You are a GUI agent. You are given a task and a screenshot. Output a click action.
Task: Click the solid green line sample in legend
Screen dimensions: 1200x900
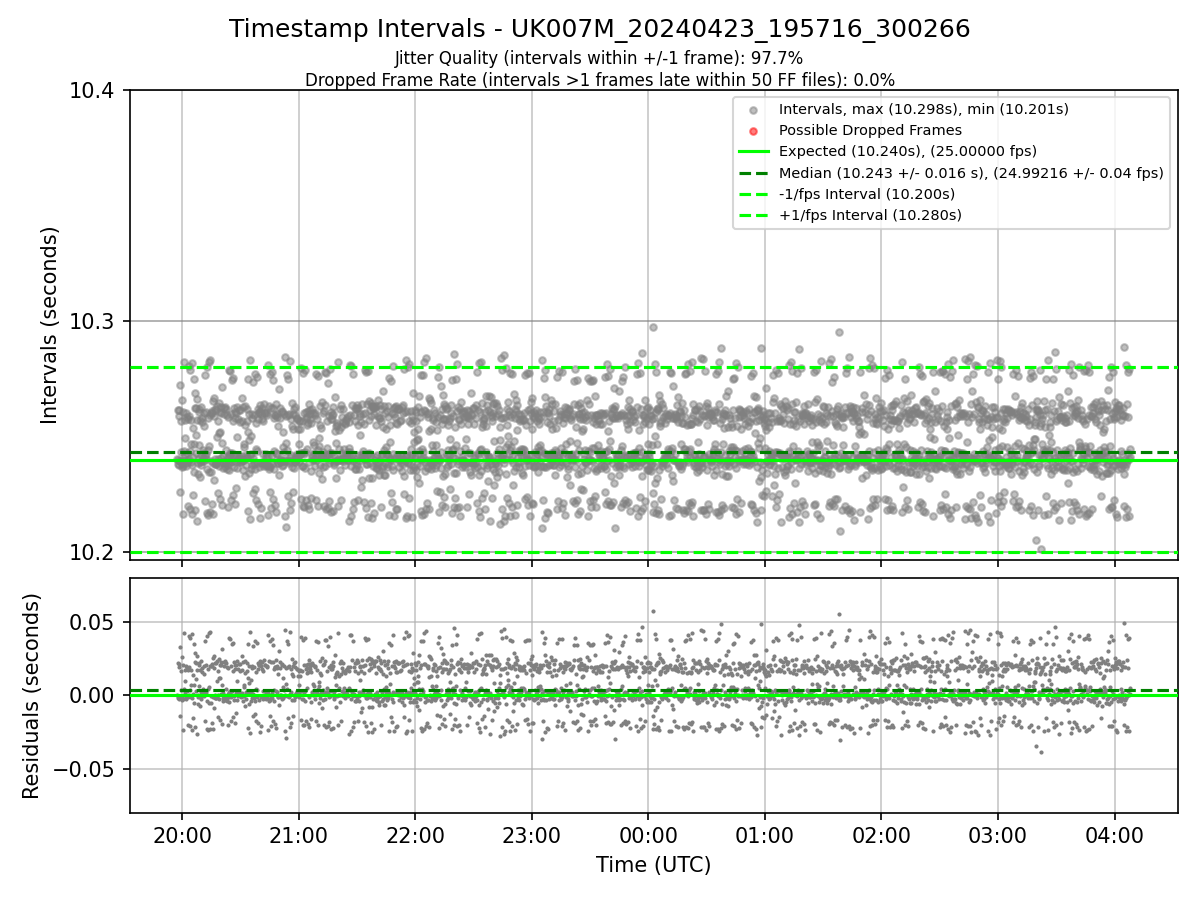point(754,151)
